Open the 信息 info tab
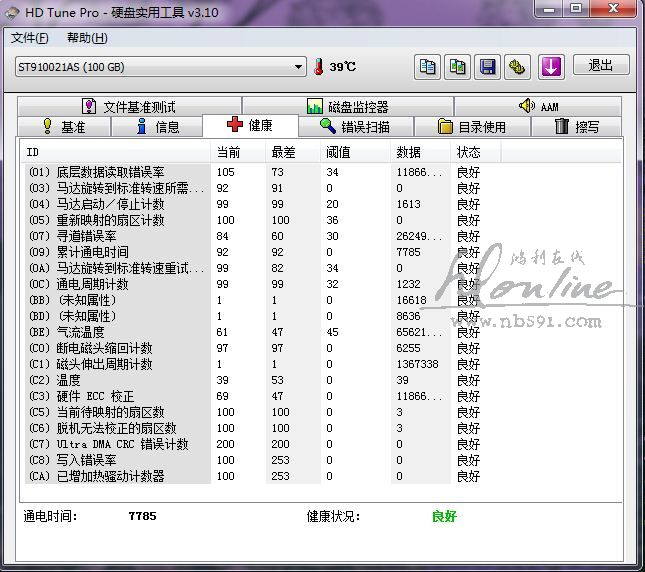645x572 pixels. point(157,127)
